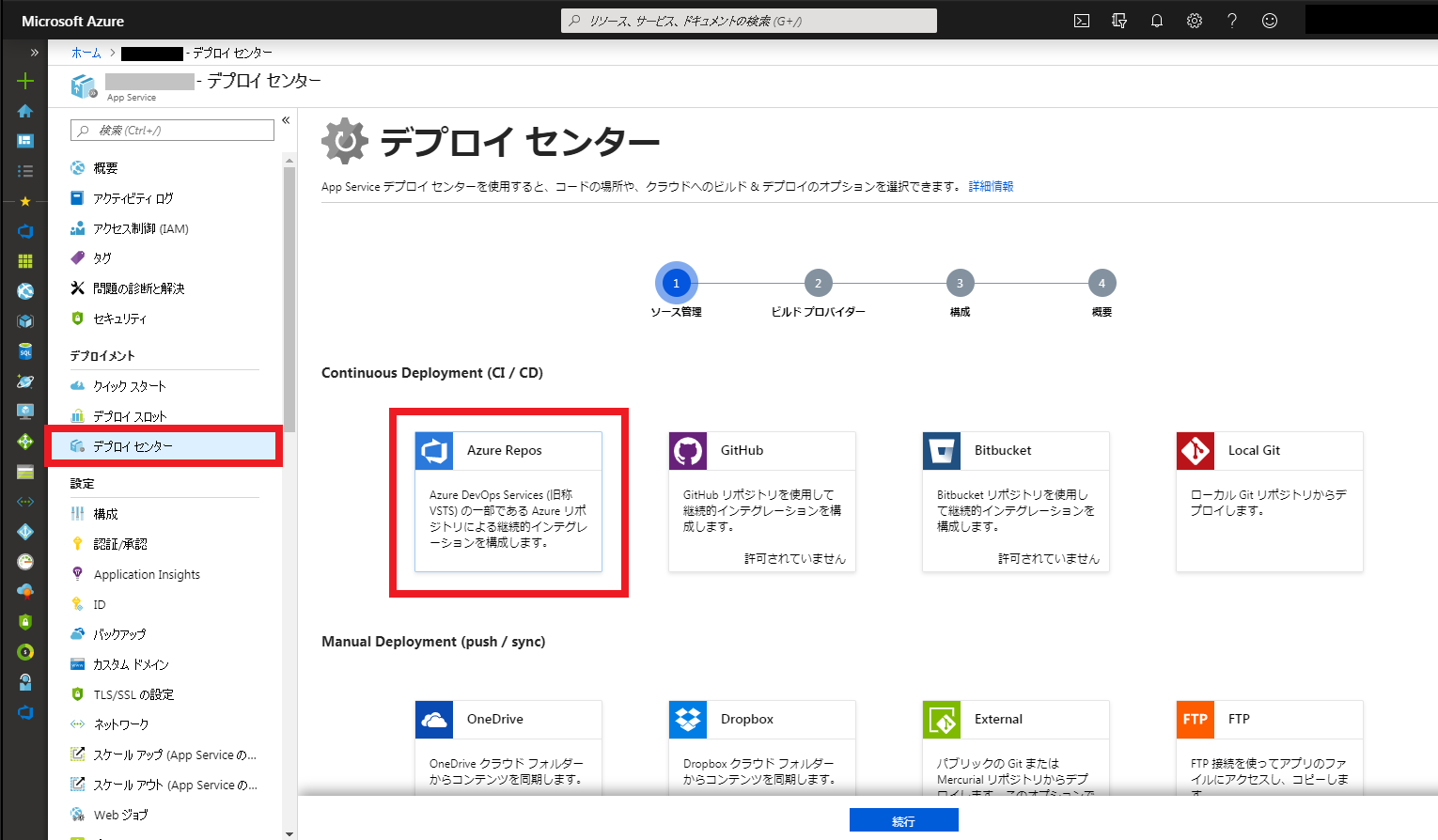Open directory and subscription filter icon
1438x840 pixels.
[x=1119, y=21]
